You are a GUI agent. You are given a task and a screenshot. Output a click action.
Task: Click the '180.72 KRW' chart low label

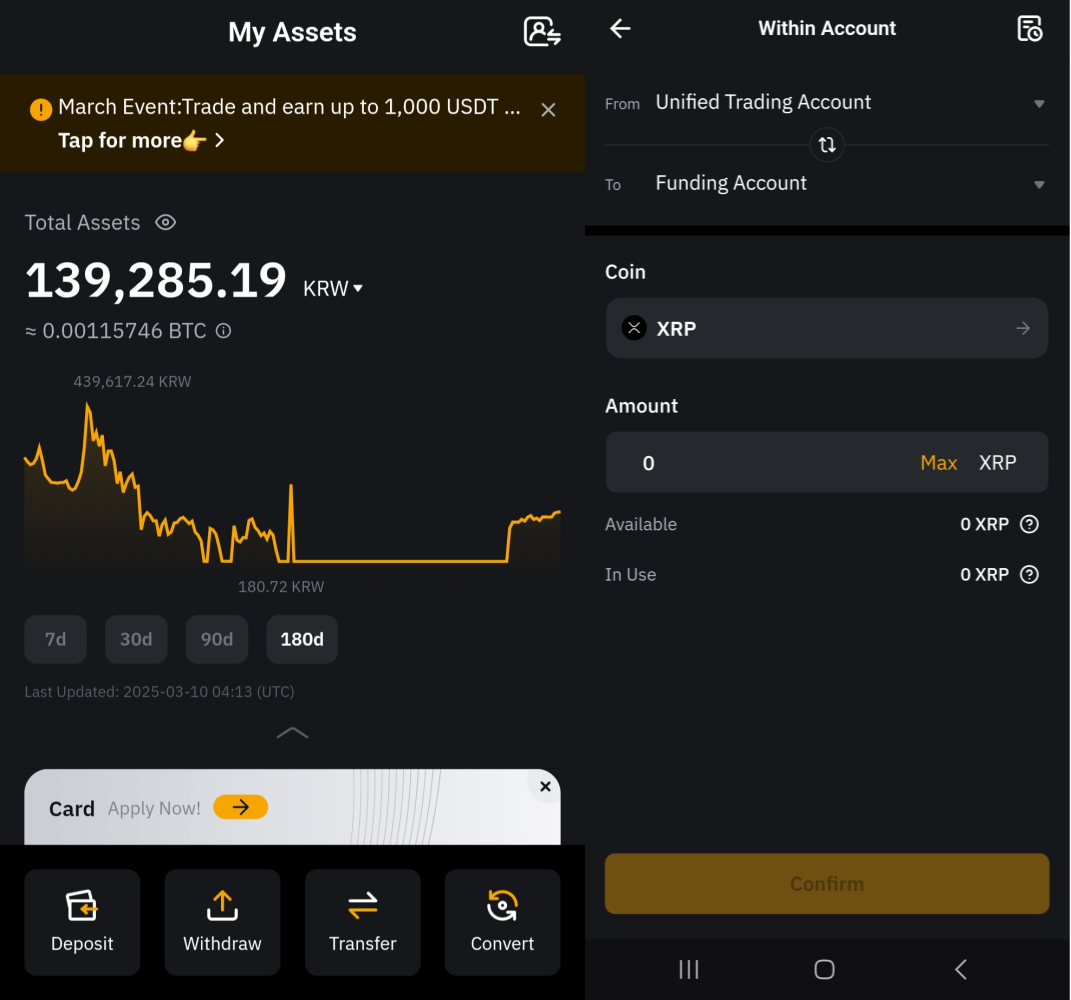coord(281,587)
